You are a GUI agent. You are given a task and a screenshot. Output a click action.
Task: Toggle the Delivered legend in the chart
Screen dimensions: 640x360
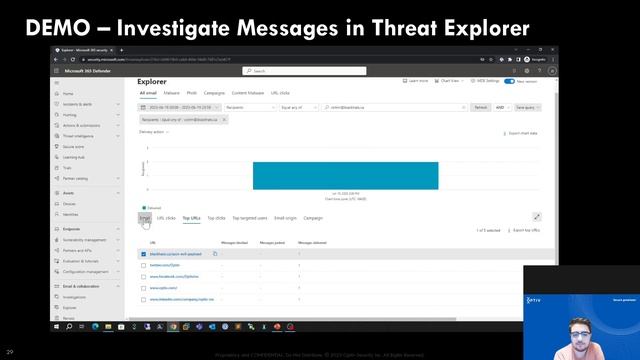[151, 208]
